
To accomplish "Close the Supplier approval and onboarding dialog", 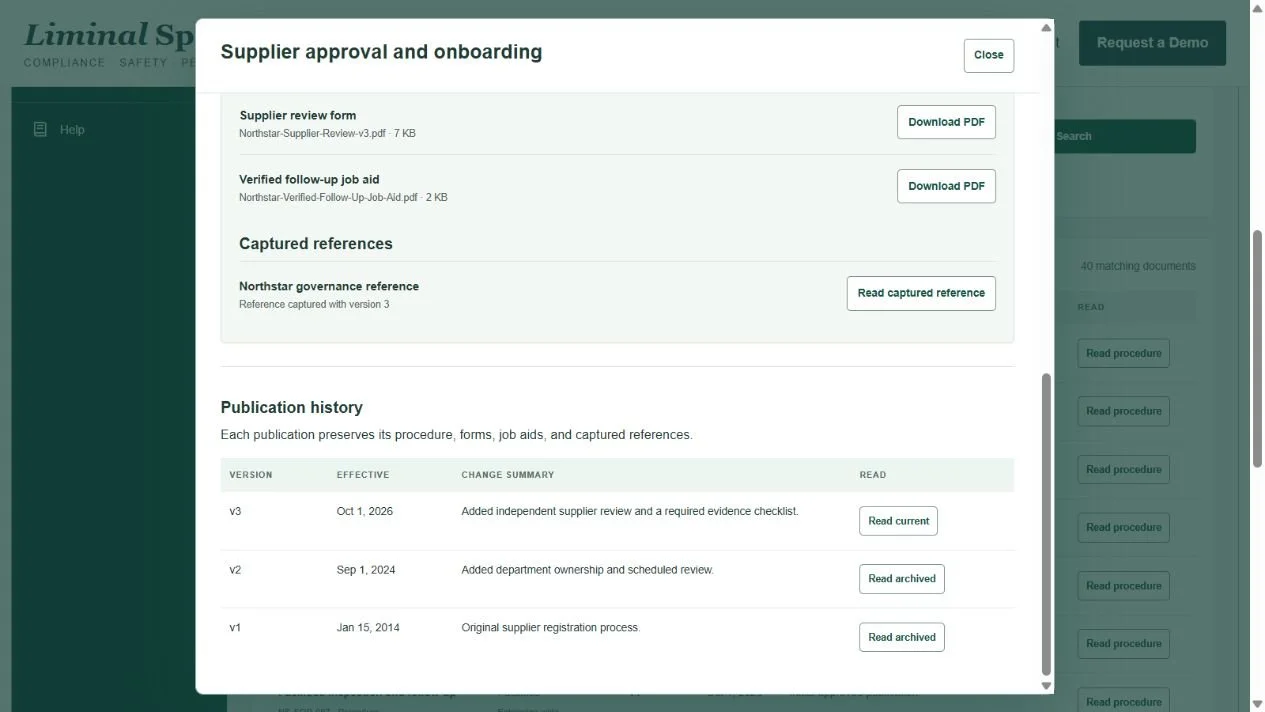I will [x=989, y=56].
